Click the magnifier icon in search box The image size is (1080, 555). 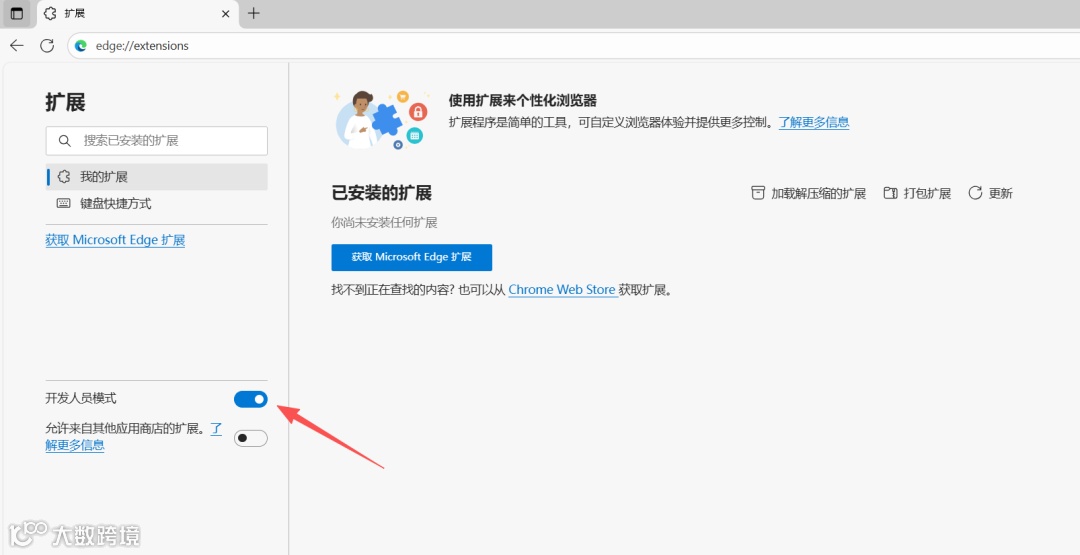65,140
